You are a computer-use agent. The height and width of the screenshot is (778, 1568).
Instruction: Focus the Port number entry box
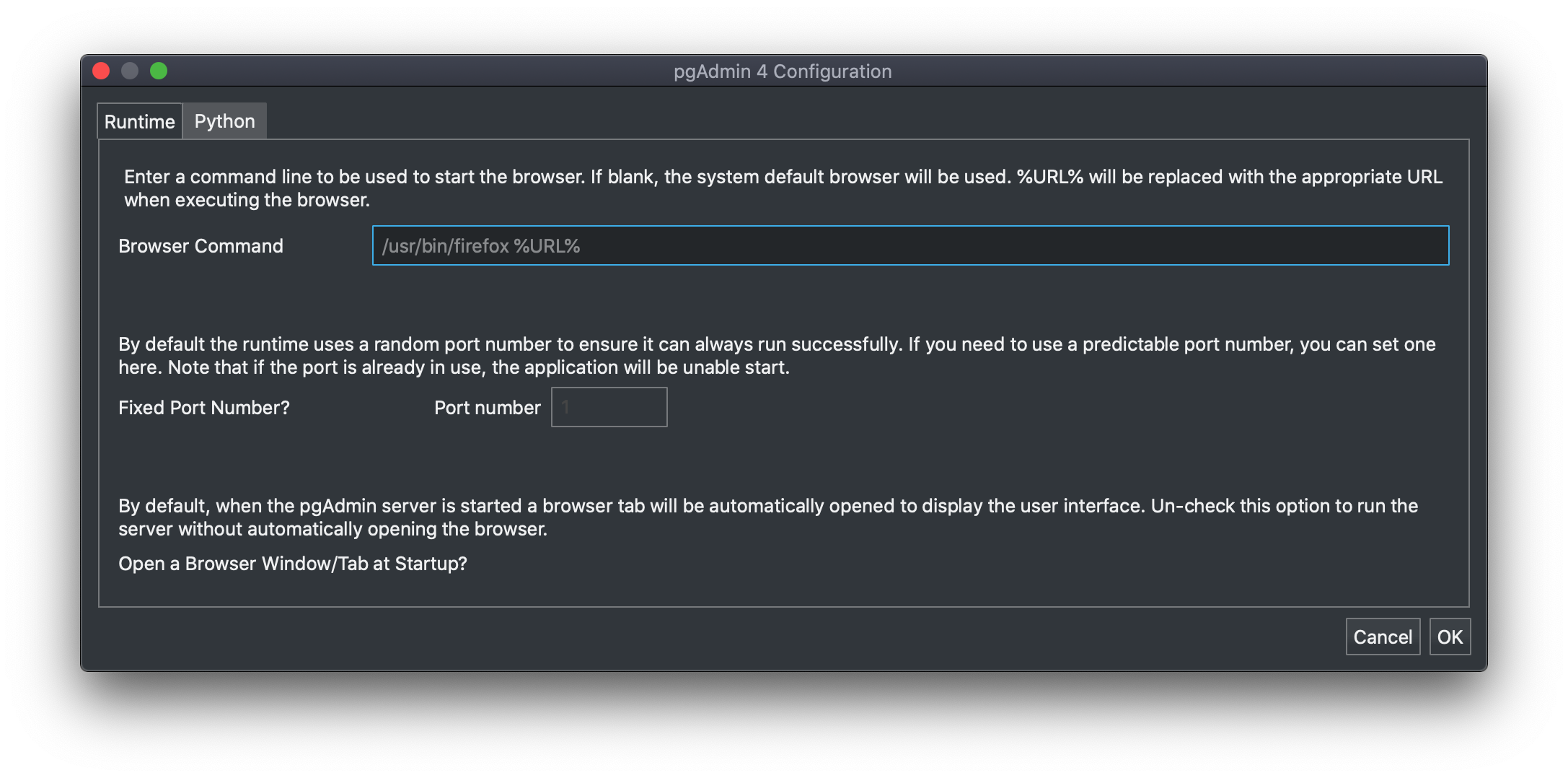[x=608, y=406]
